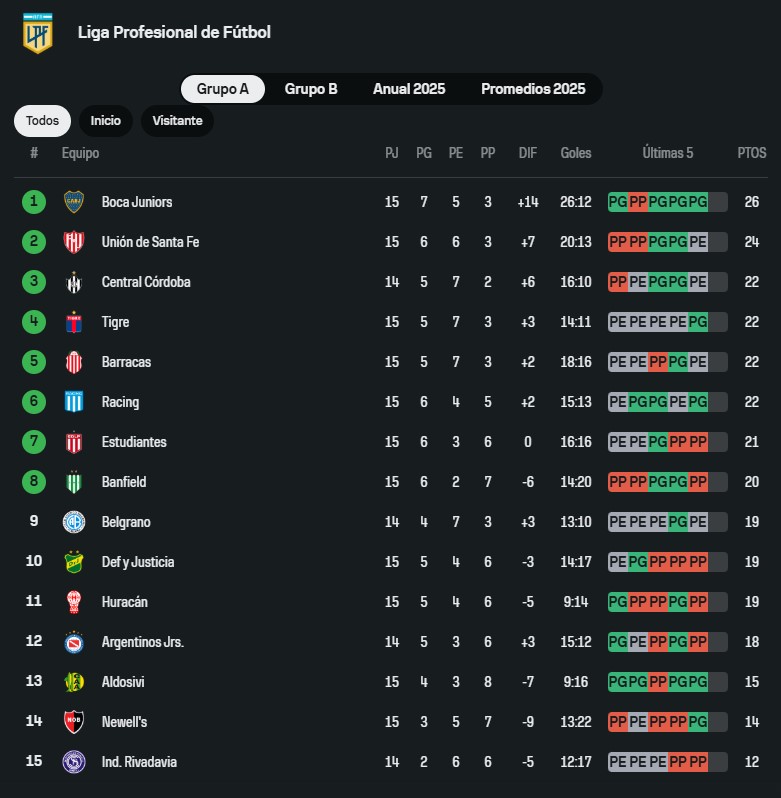The image size is (781, 798).
Task: Click the Boca Juniors crest icon
Action: 73,202
